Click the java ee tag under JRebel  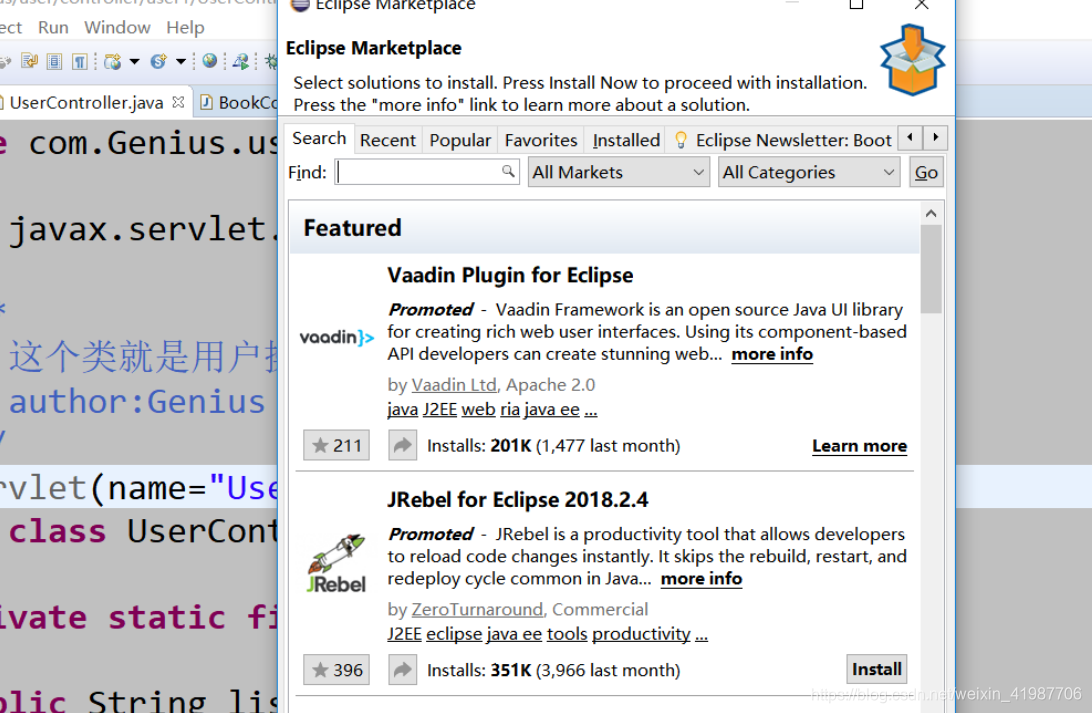(514, 634)
